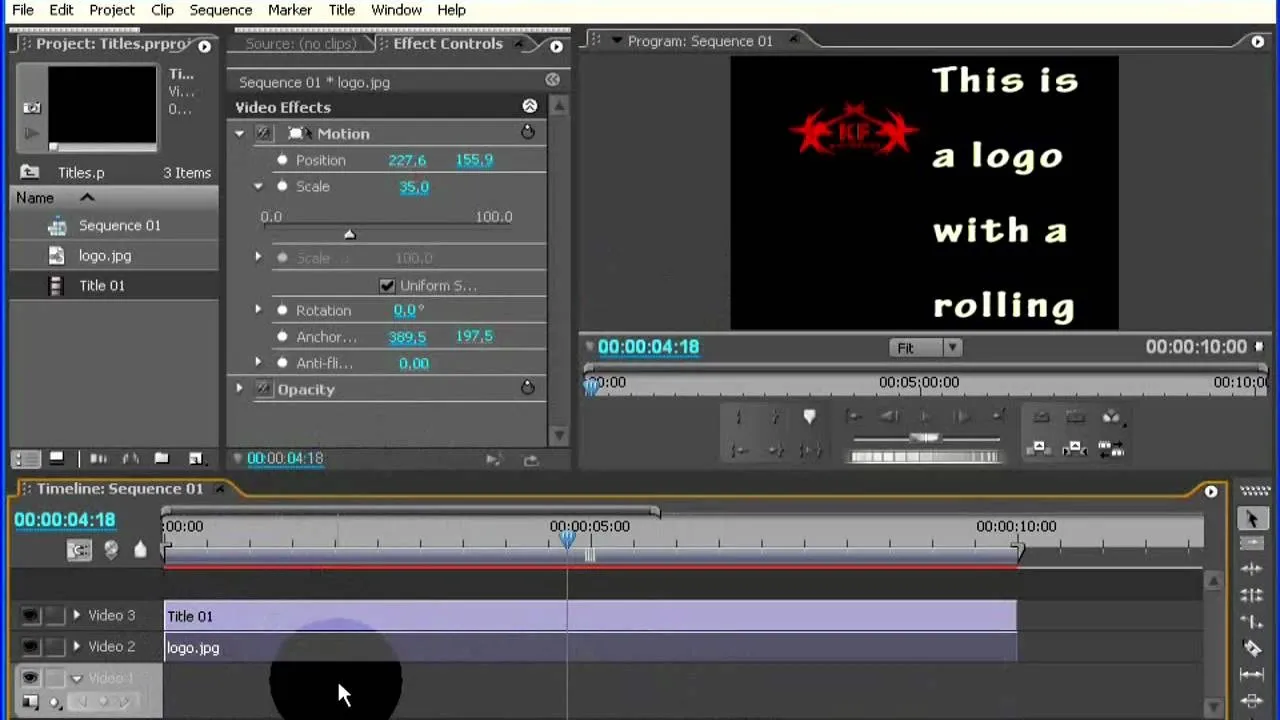Viewport: 1280px width, 720px height.
Task: Set unnumbered marker in Program monitor
Action: [x=809, y=417]
